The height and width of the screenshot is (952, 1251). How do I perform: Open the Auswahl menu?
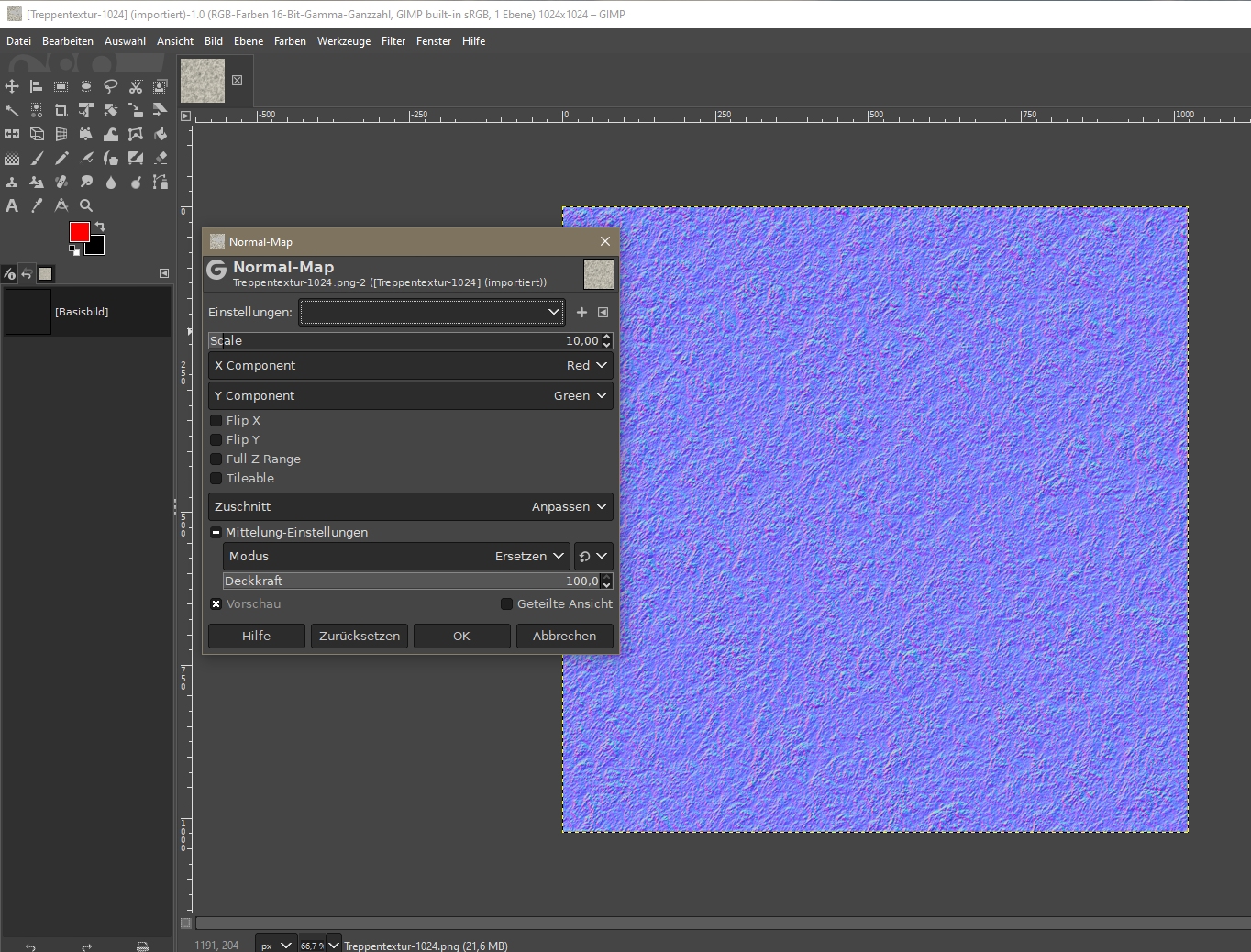(x=125, y=41)
